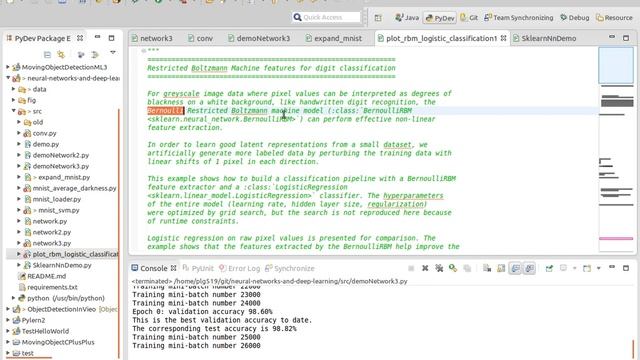This screenshot has width=640, height=360.
Task: Maximize the Console view
Action: (x=626, y=268)
